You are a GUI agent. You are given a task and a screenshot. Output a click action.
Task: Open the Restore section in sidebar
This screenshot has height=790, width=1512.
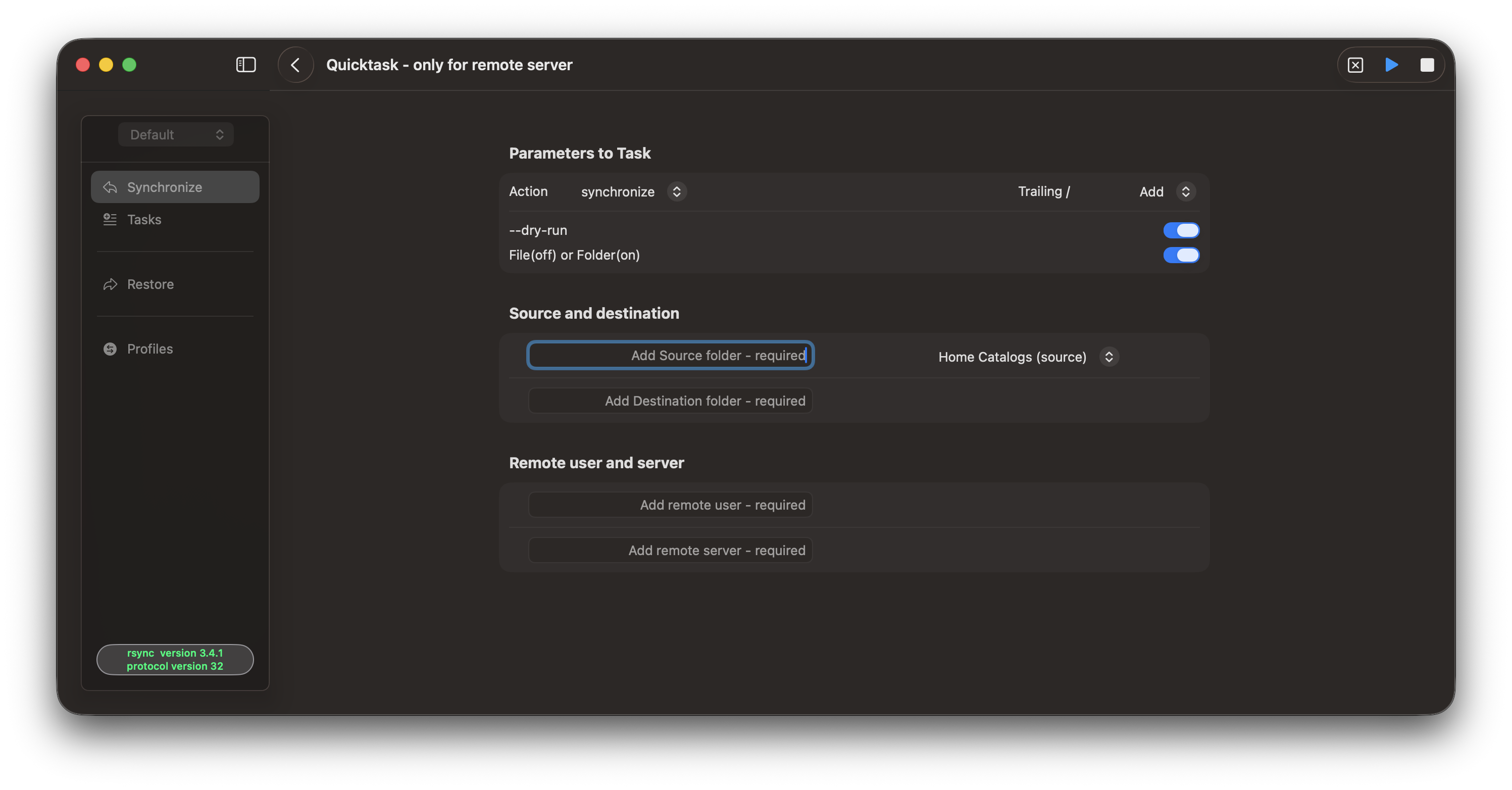pos(150,285)
